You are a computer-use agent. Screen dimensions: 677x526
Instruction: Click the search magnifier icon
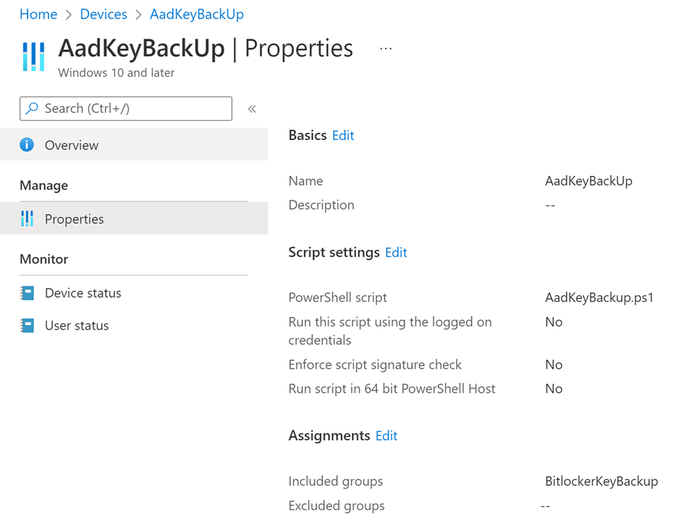tap(32, 108)
